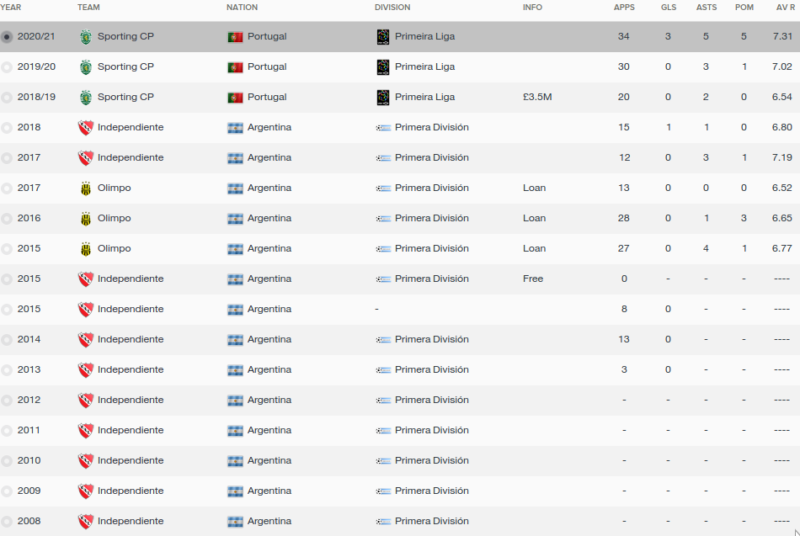Image resolution: width=800 pixels, height=536 pixels.
Task: Select the 2018 Independiente row radio button
Action: coord(7,127)
